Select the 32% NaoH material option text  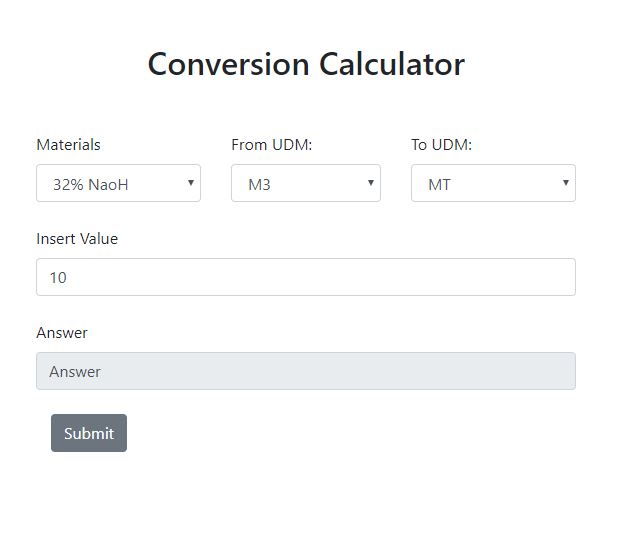pos(91,184)
